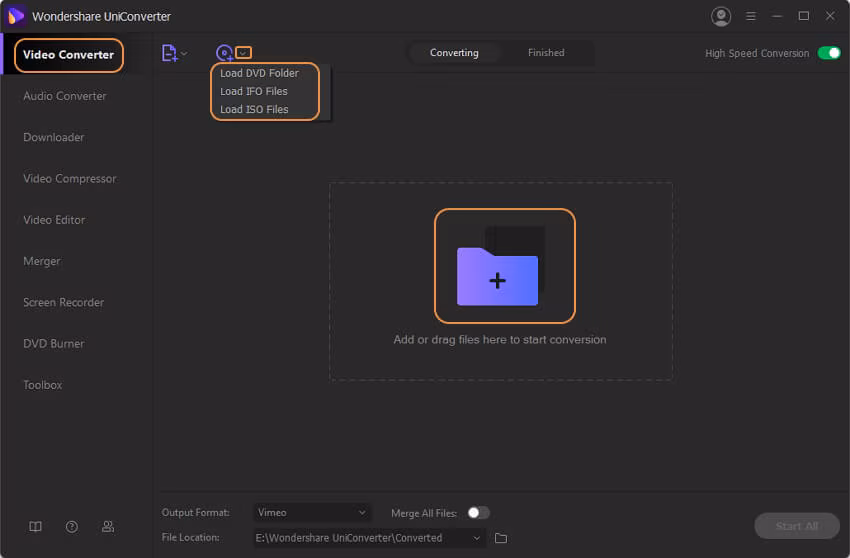850x558 pixels.
Task: Switch to the Converting tab
Action: (x=454, y=53)
